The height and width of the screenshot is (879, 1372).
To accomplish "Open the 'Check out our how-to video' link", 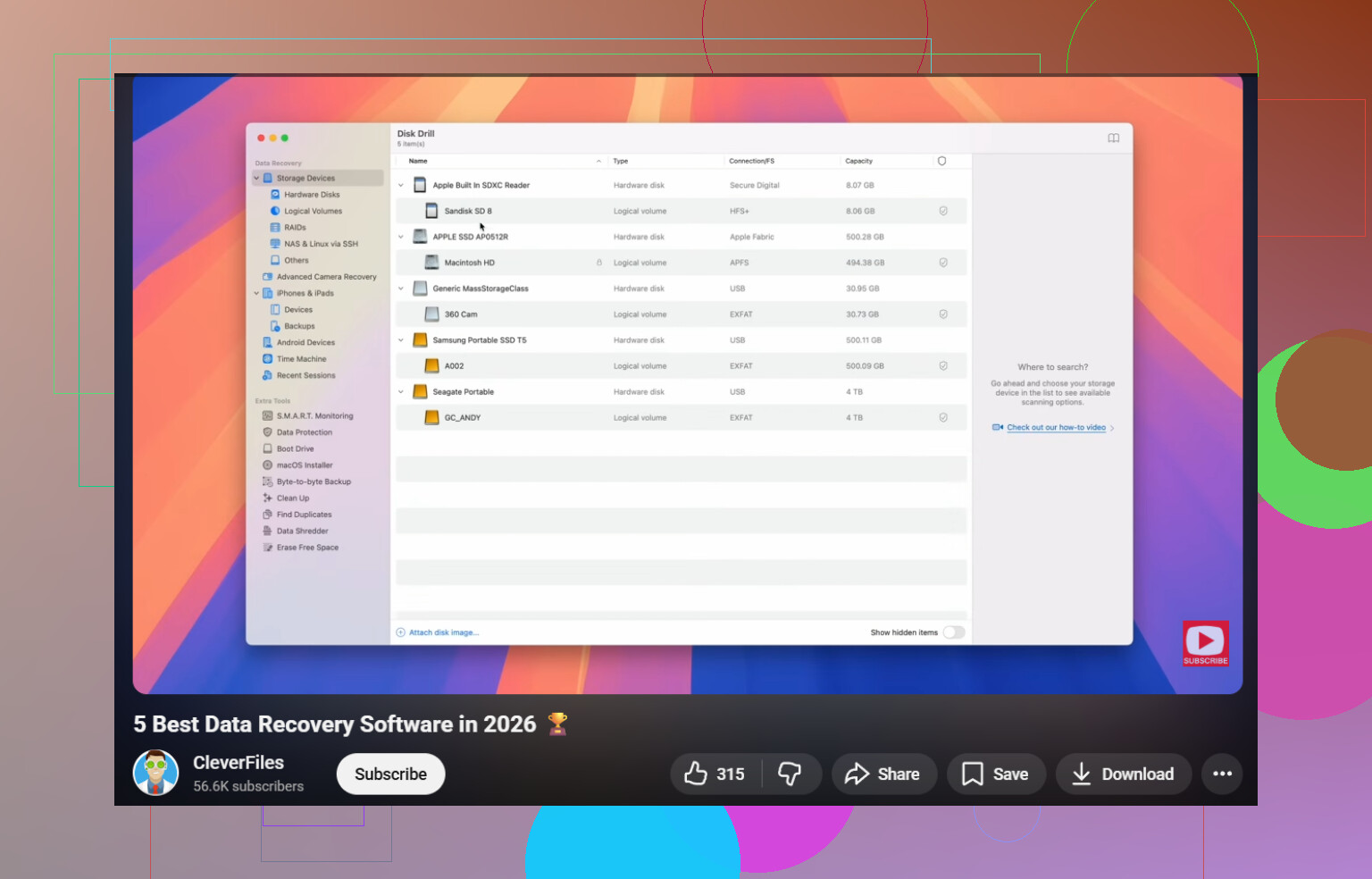I will click(x=1056, y=428).
